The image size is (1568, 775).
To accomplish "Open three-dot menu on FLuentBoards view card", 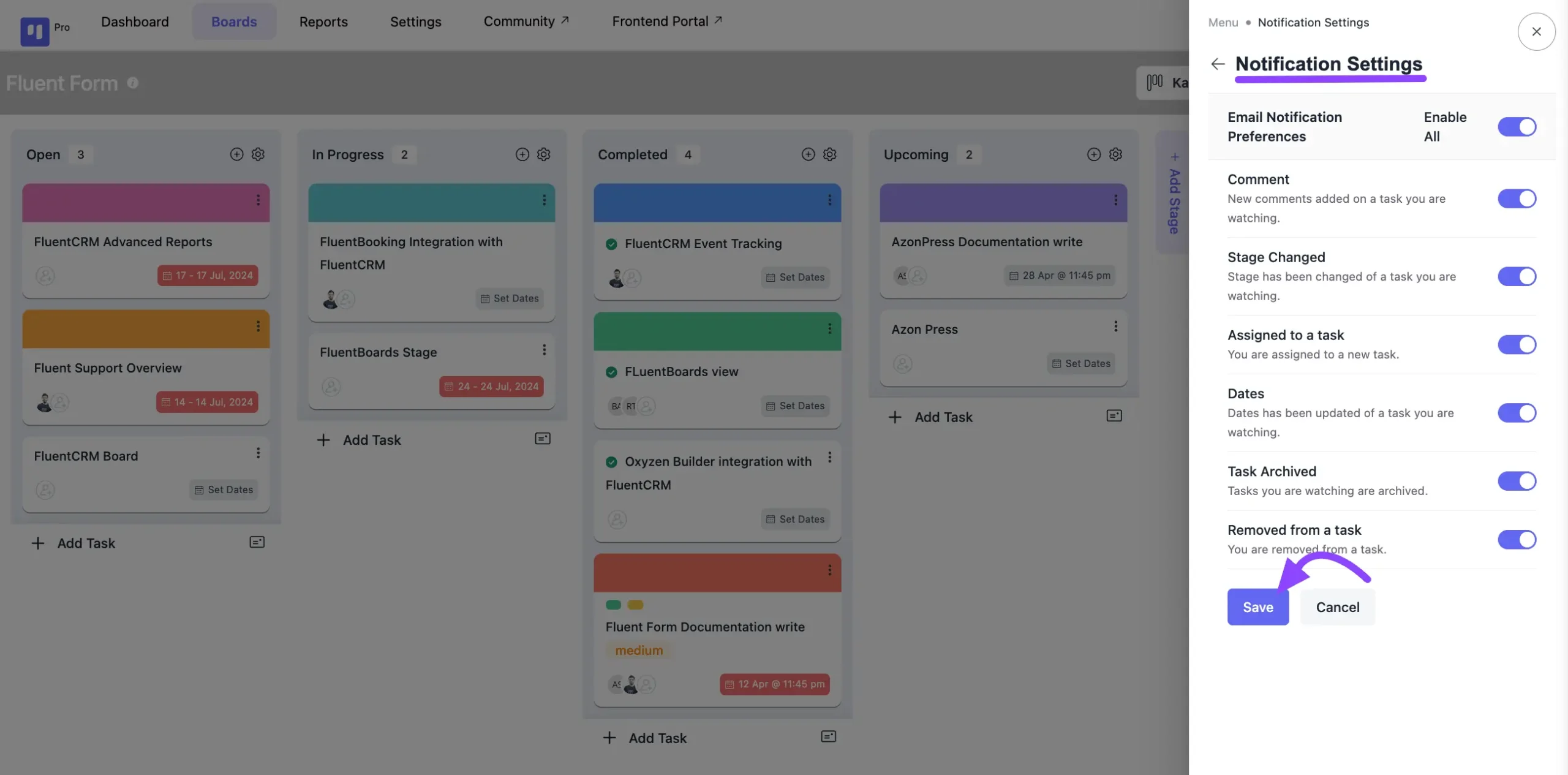I will [829, 329].
